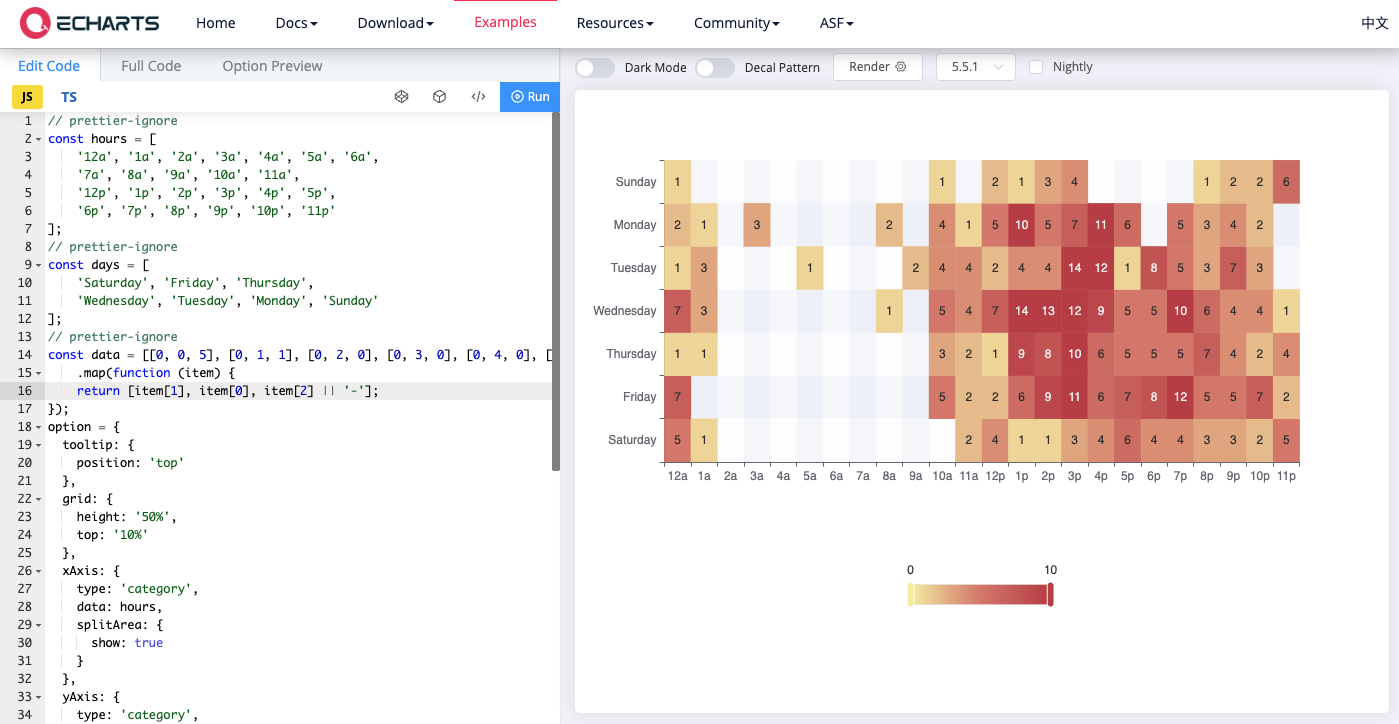Open Render settings with gear icon
This screenshot has width=1399, height=724.
click(x=877, y=67)
